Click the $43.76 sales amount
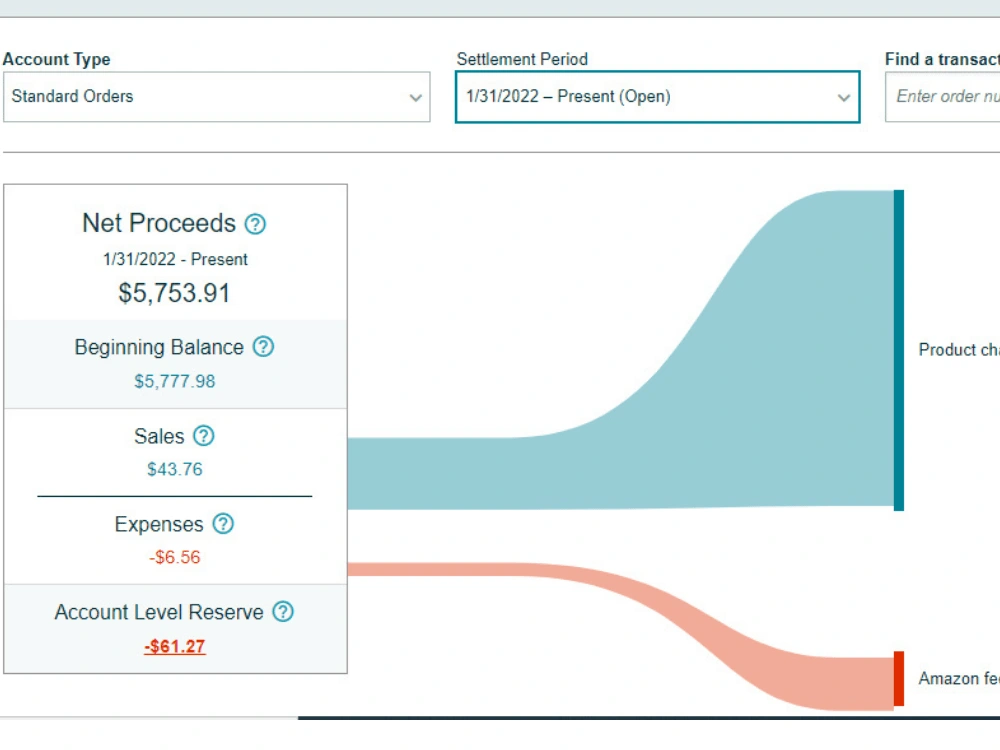This screenshot has height=750, width=1000. (175, 469)
